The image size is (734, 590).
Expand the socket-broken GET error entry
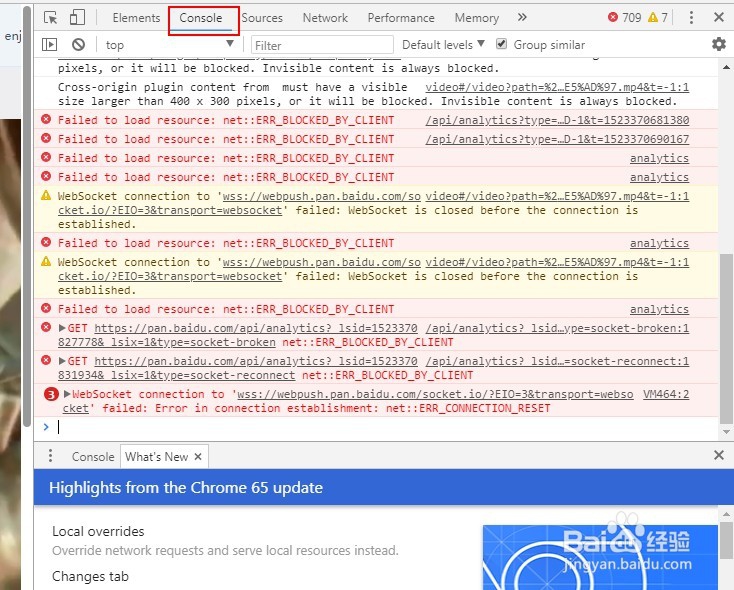[62, 328]
